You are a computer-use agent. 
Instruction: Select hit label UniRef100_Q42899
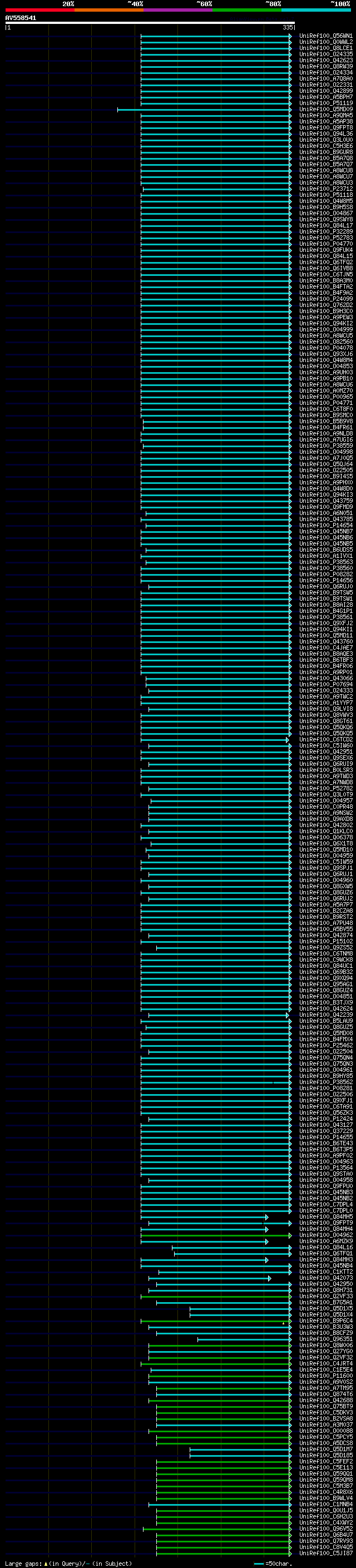pos(326,91)
